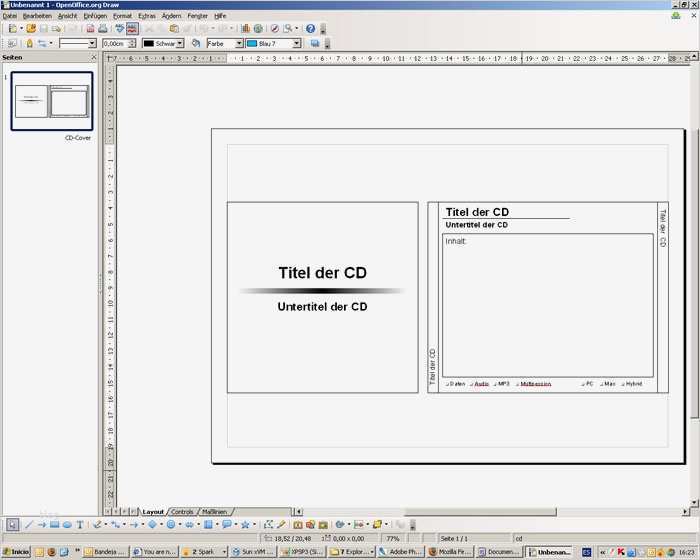Select the Line with arrow tool
700x560 pixels.
(42, 525)
